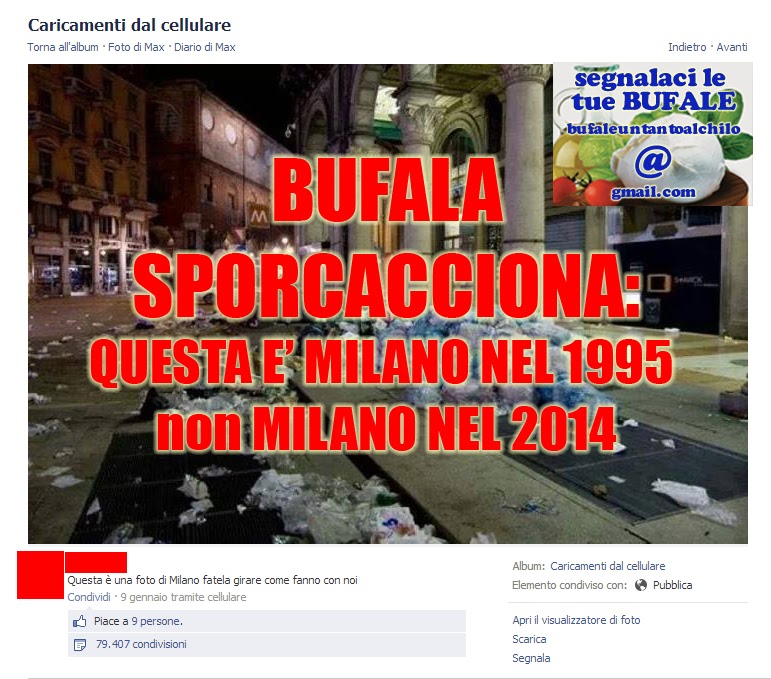Select Scarica to download the photo
This screenshot has height=679, width=771.
click(x=529, y=639)
